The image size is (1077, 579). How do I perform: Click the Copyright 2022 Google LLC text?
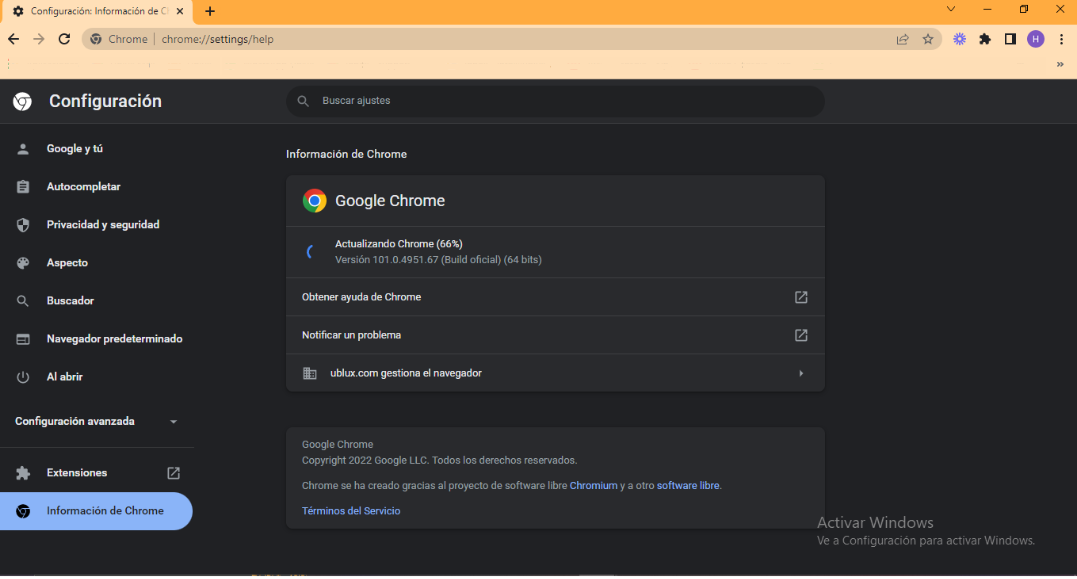[440, 460]
